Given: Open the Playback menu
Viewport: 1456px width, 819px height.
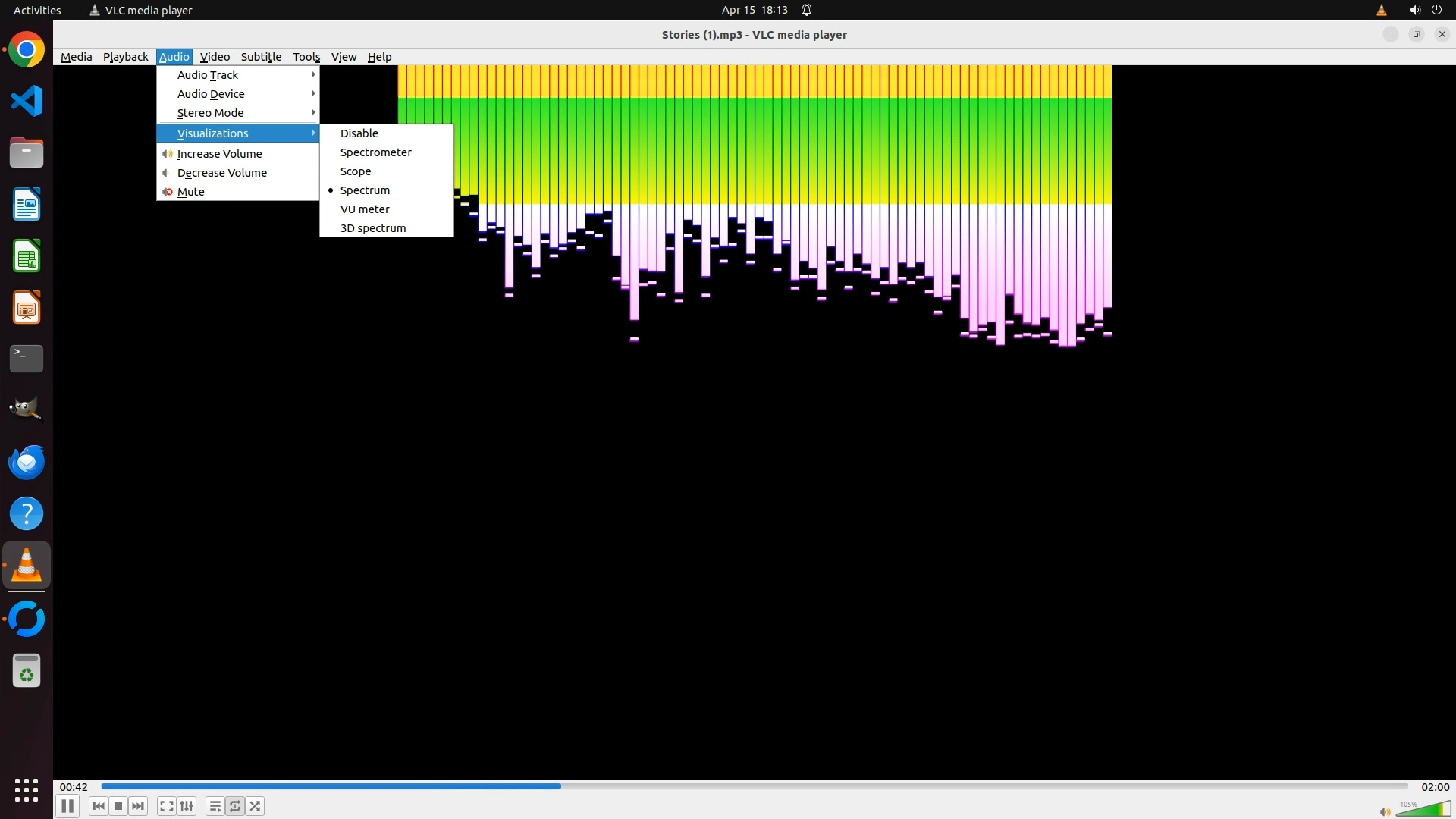Looking at the screenshot, I should 125,57.
